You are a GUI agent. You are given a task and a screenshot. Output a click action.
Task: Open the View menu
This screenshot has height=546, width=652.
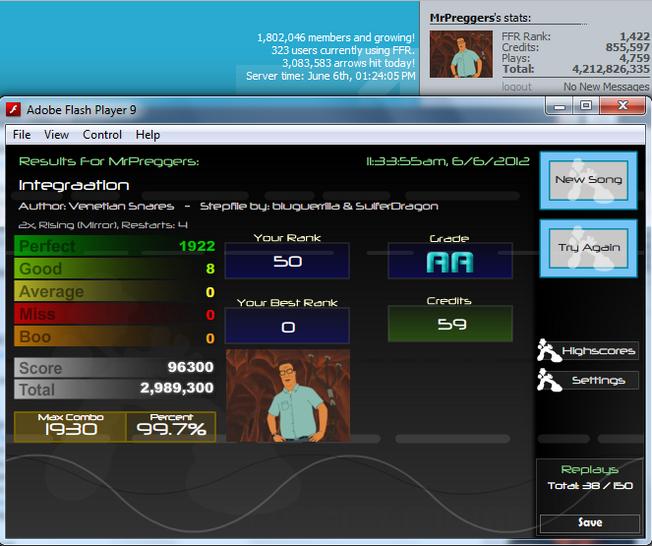pos(57,135)
